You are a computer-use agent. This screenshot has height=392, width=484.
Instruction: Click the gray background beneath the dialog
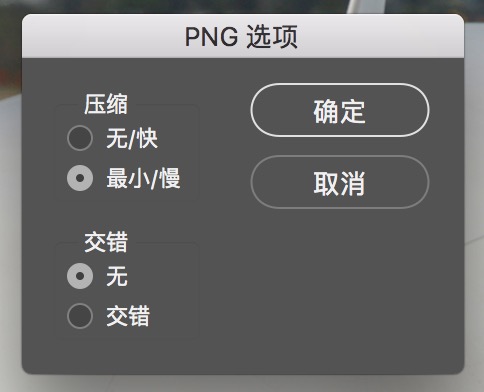pos(243,383)
